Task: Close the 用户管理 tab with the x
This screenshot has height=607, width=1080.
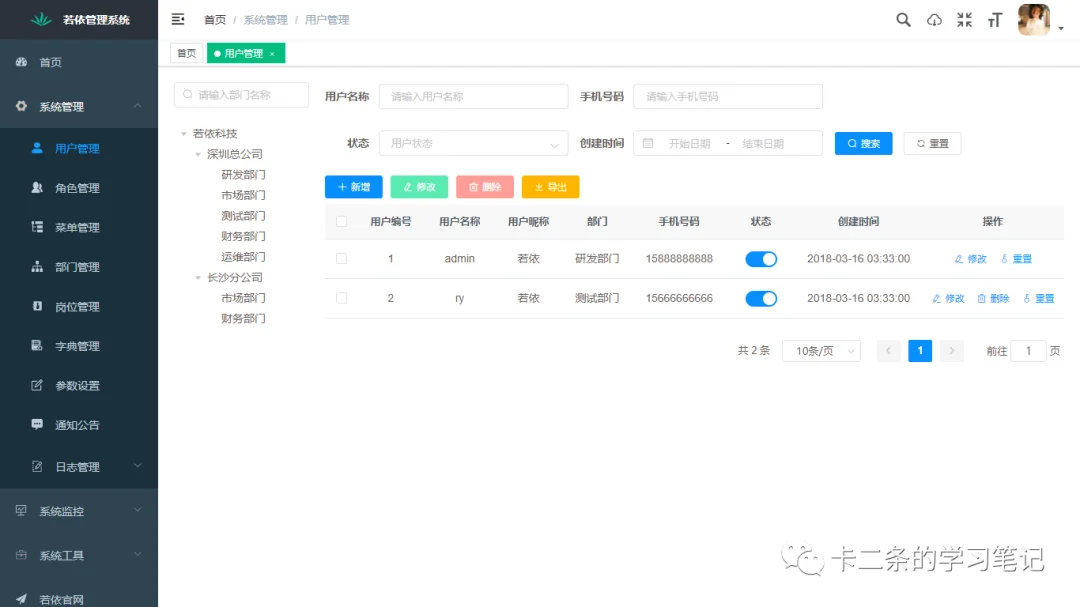Action: coord(272,54)
